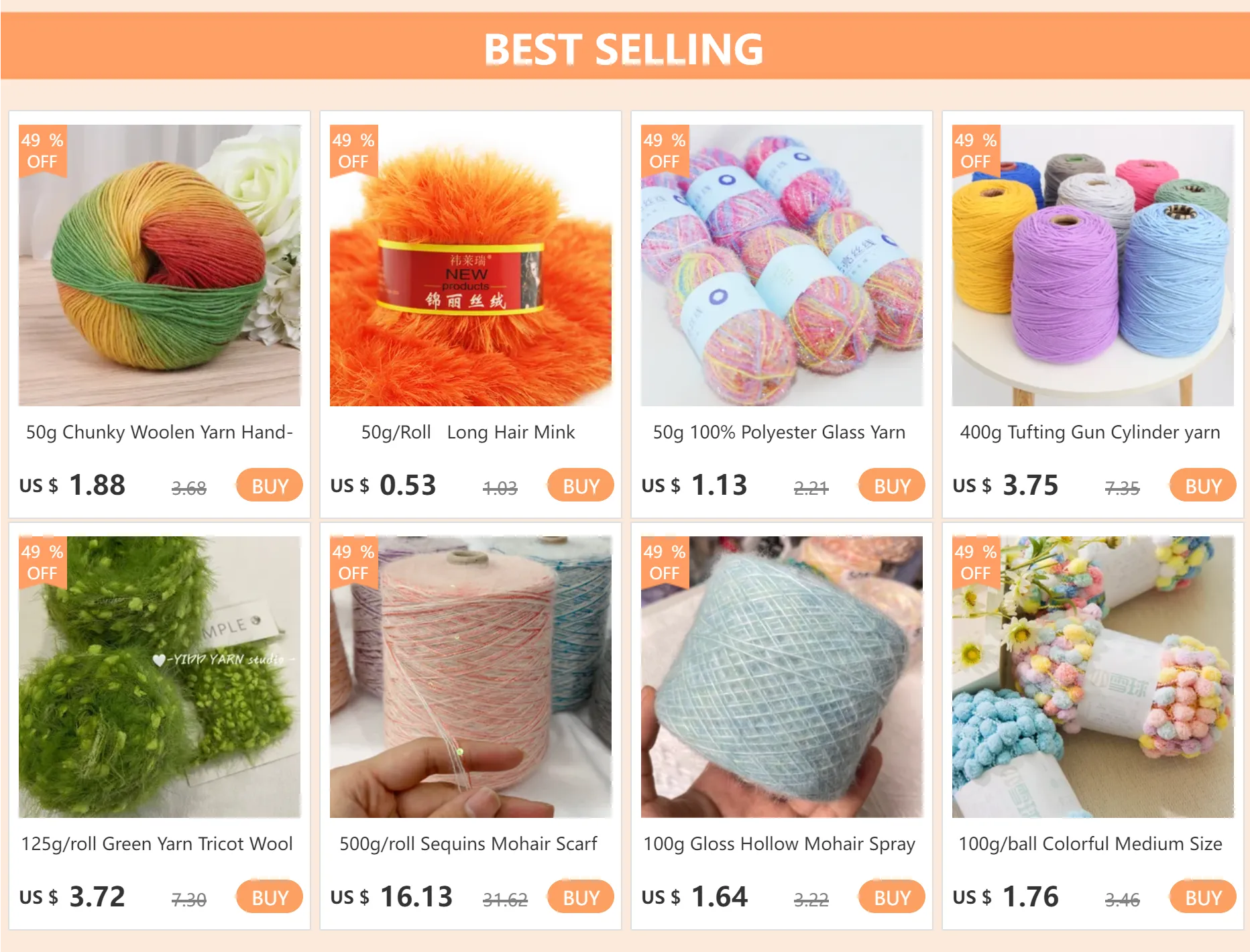The width and height of the screenshot is (1250, 952).
Task: Buy the 100g/ball Colorful Medium Size yarn
Action: [x=1203, y=897]
